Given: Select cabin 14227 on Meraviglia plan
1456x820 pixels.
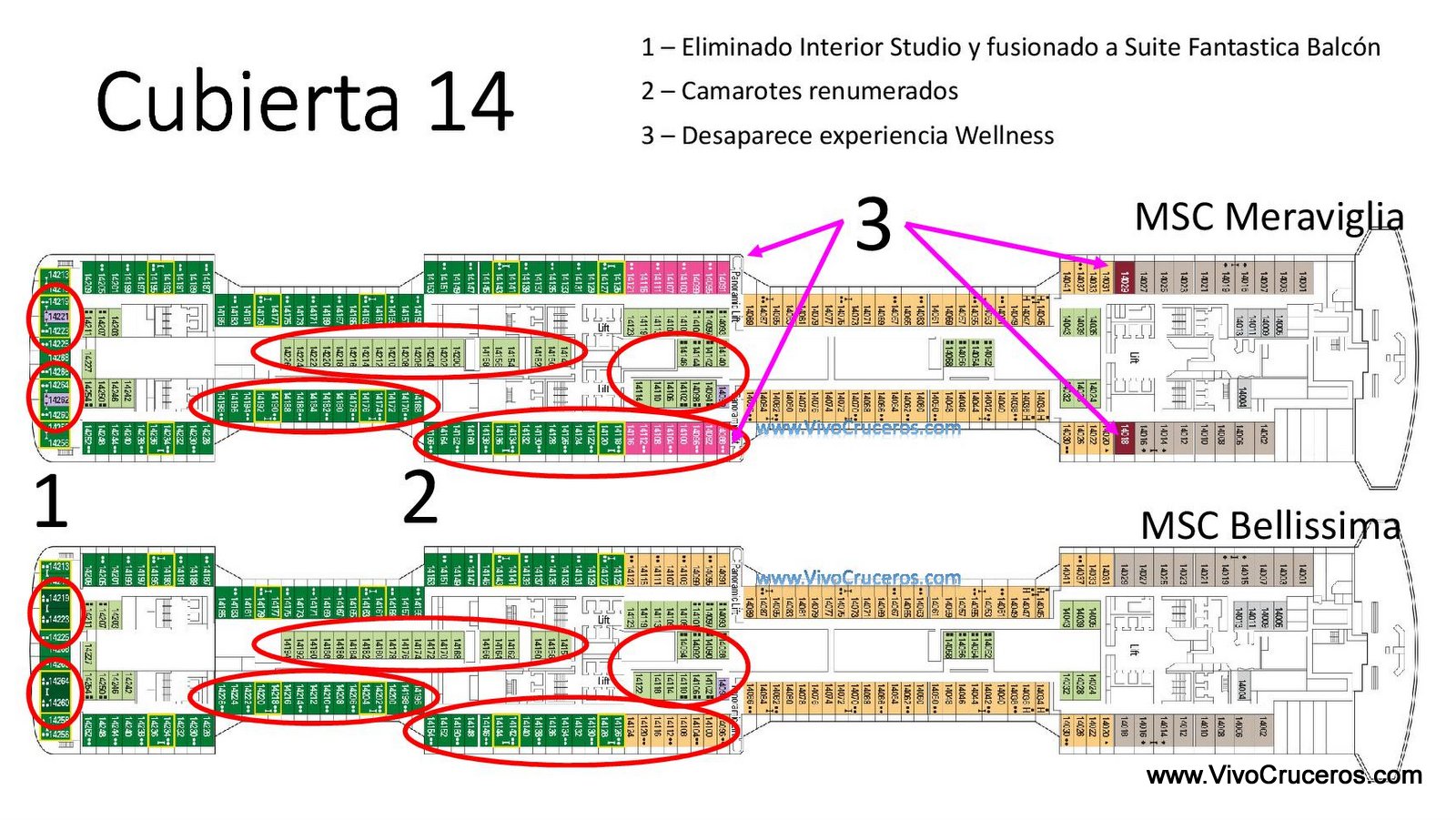Looking at the screenshot, I should 87,365.
